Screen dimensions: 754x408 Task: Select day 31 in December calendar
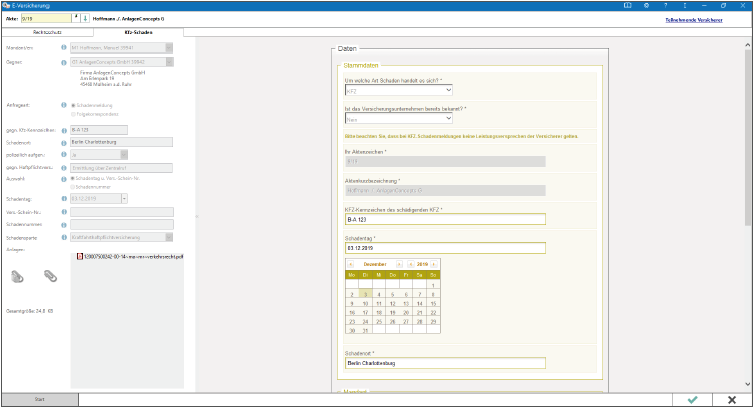pos(365,331)
